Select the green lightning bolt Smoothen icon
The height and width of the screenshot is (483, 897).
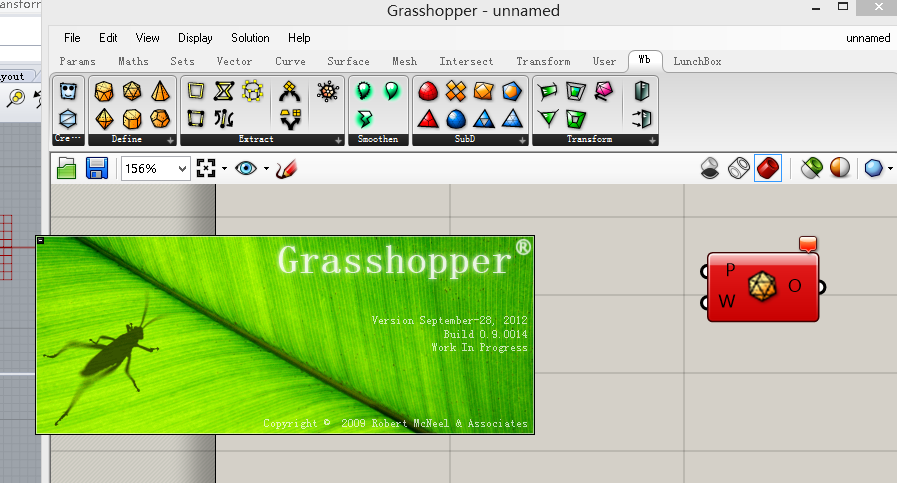coord(364,119)
